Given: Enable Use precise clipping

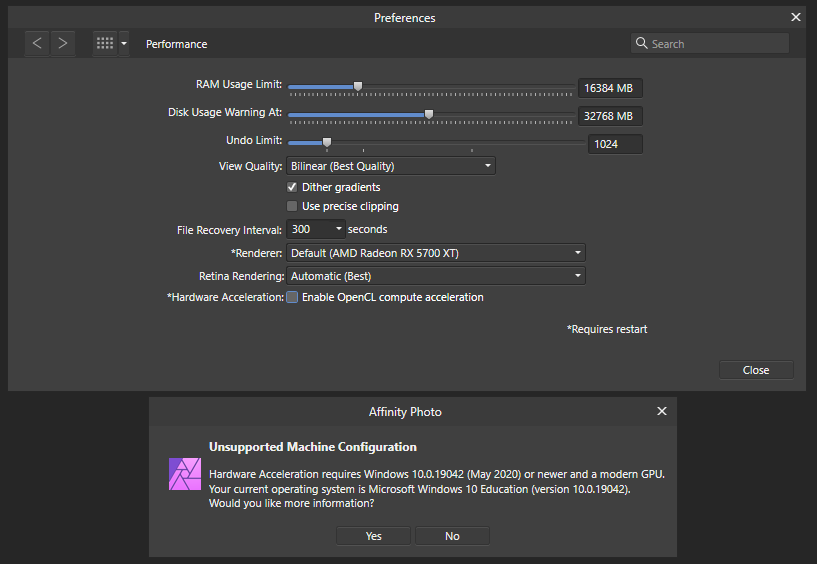Looking at the screenshot, I should (292, 206).
